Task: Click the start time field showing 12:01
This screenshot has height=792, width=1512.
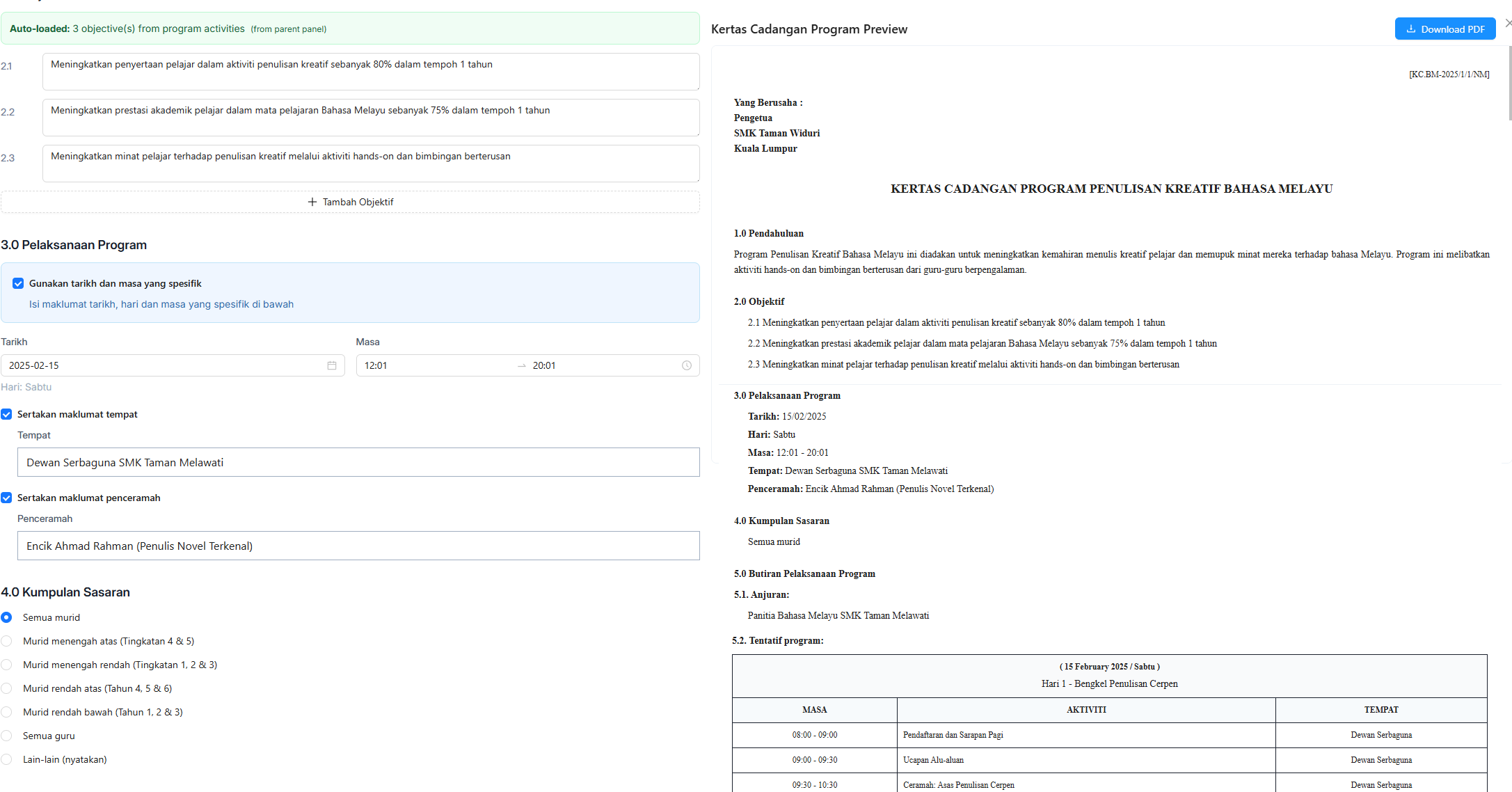Action: coord(417,365)
